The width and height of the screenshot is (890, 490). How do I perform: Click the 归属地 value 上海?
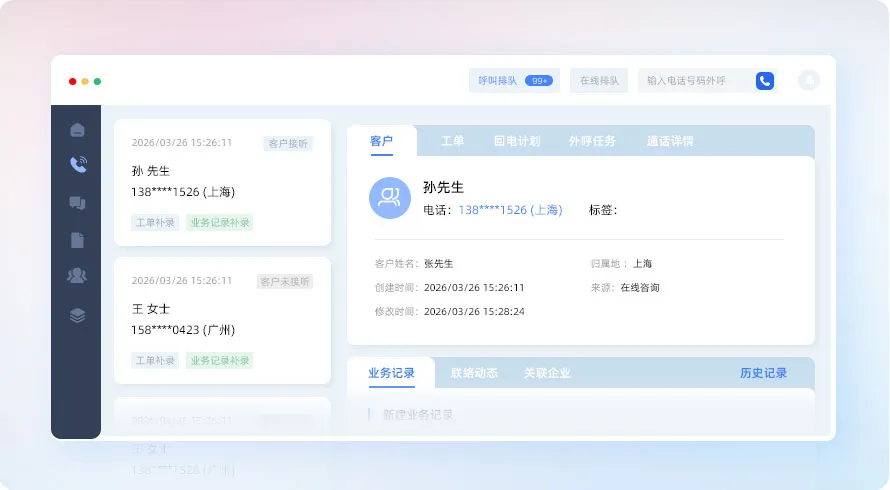pyautogui.click(x=643, y=263)
